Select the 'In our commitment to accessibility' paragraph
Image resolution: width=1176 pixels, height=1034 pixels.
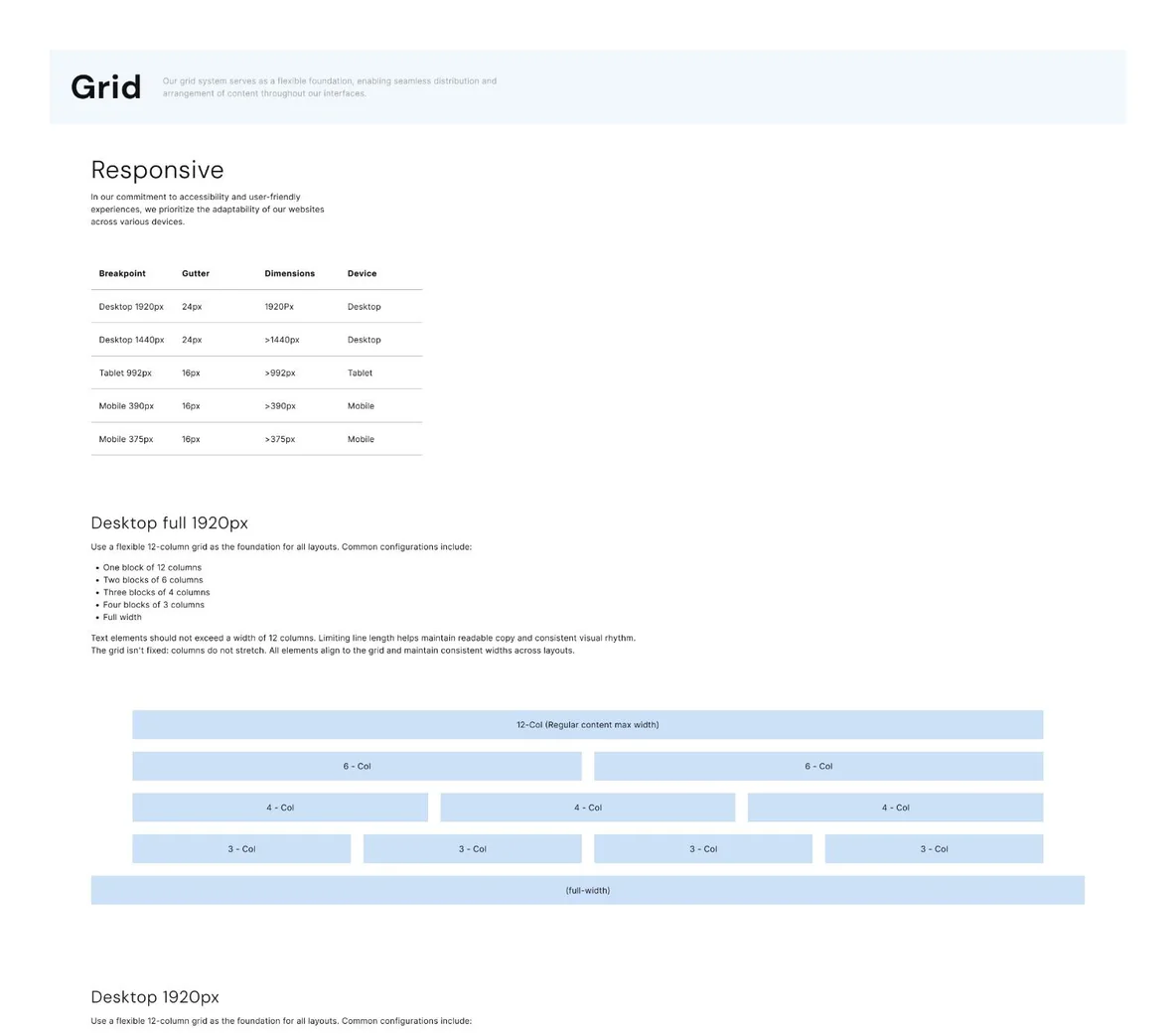(x=208, y=210)
